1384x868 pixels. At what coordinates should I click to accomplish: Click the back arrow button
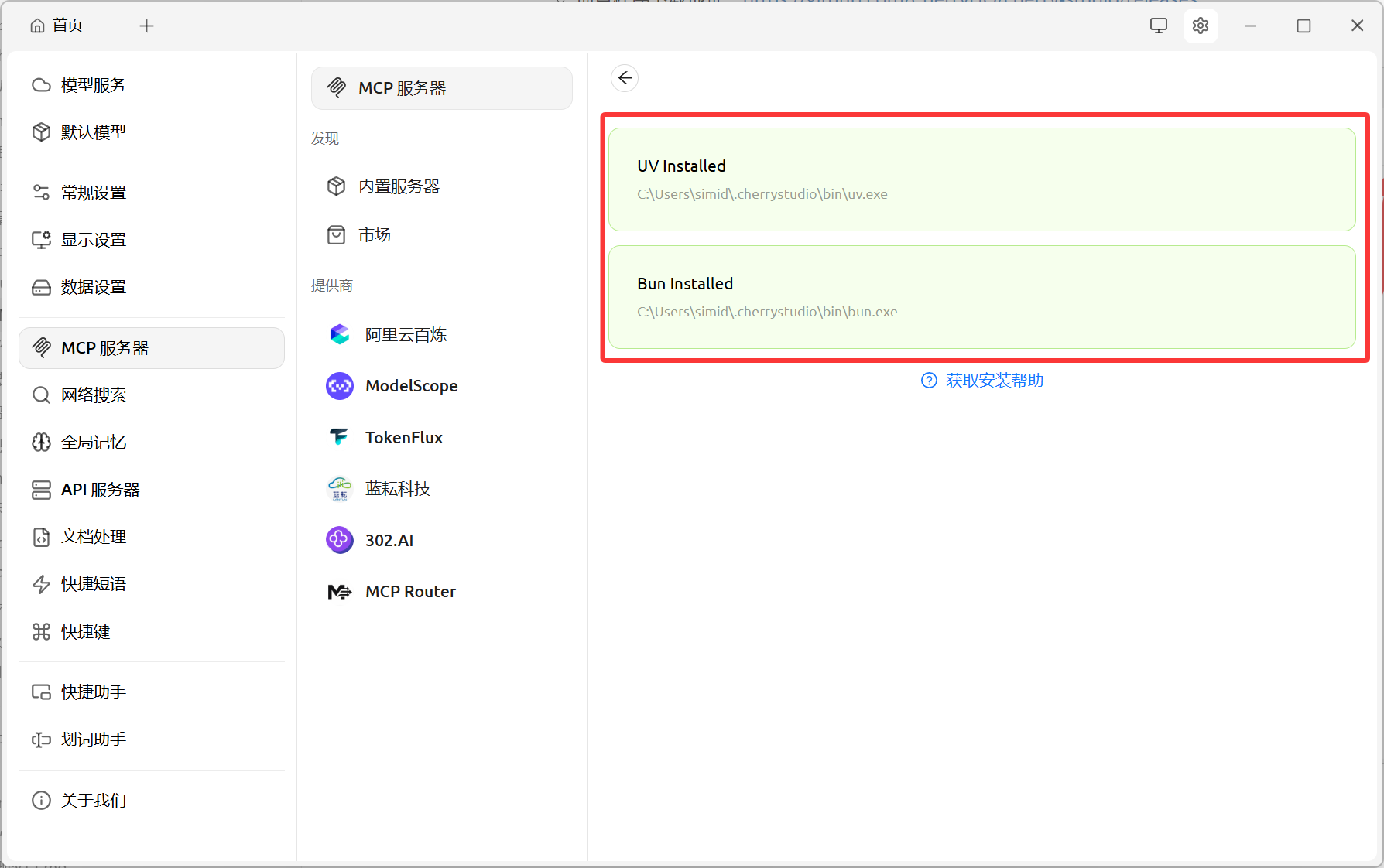(625, 78)
